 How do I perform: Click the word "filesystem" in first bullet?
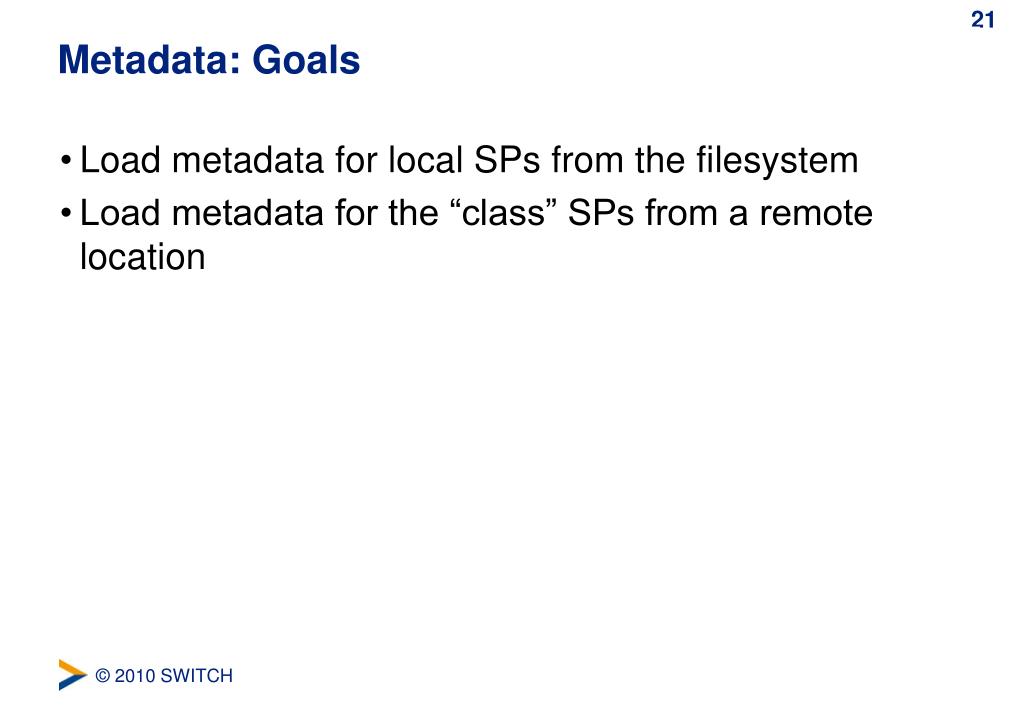(776, 161)
